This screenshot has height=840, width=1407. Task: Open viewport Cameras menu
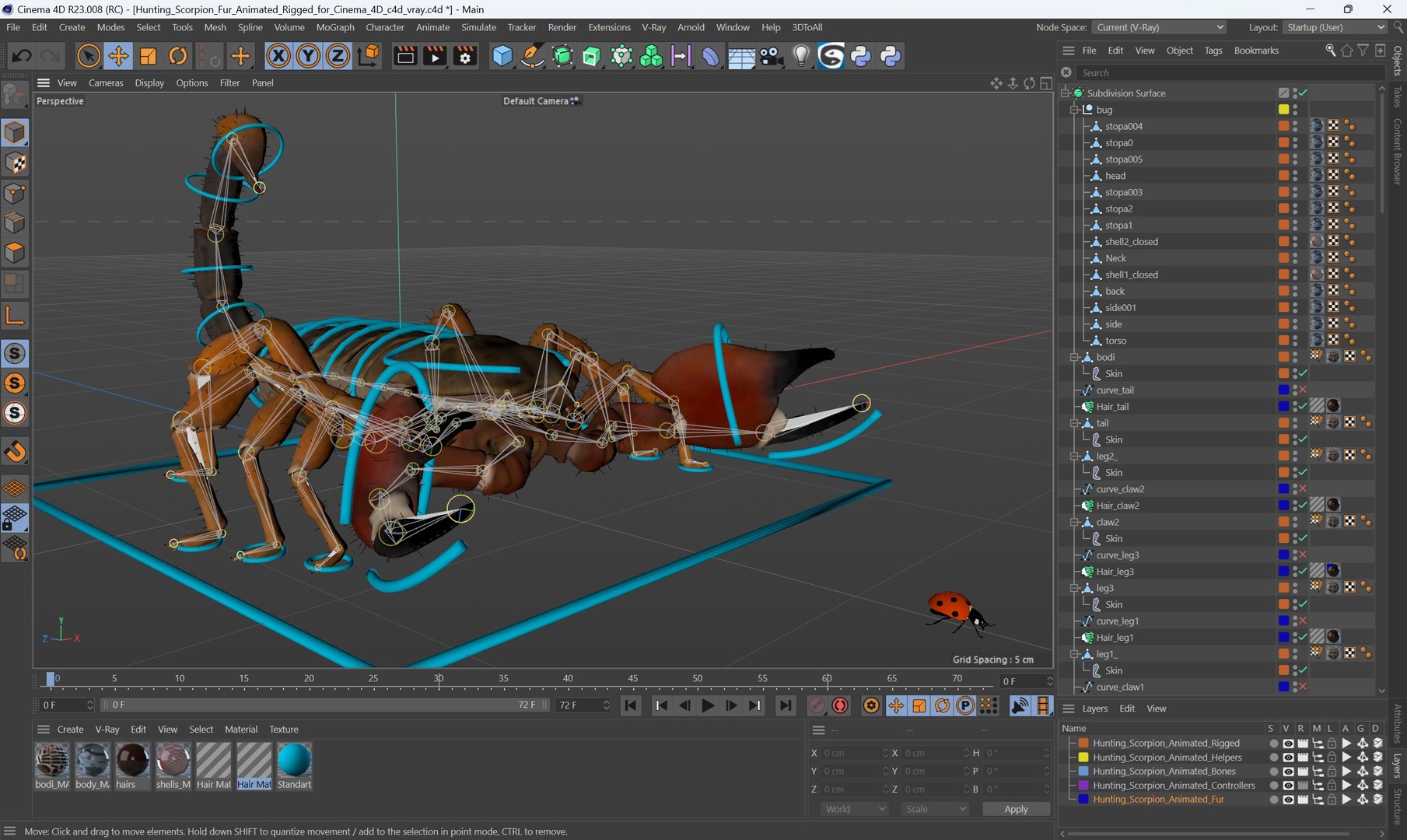106,82
